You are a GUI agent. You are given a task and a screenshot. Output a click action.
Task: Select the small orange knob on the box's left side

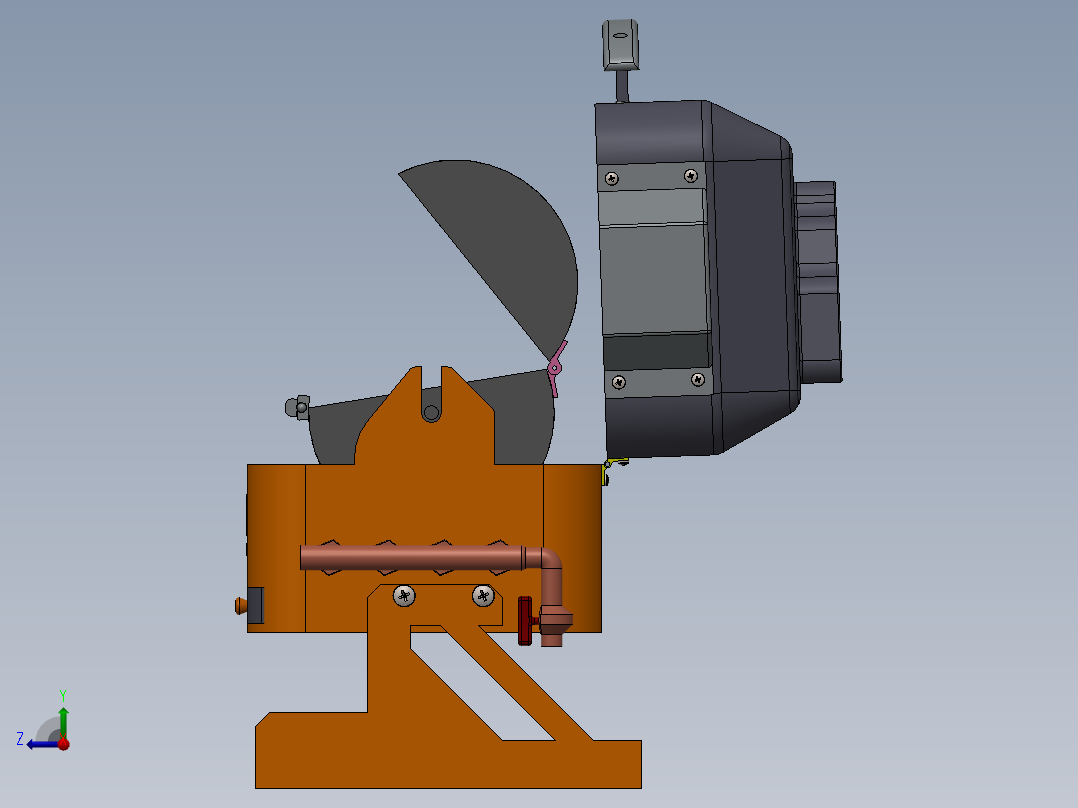(241, 606)
